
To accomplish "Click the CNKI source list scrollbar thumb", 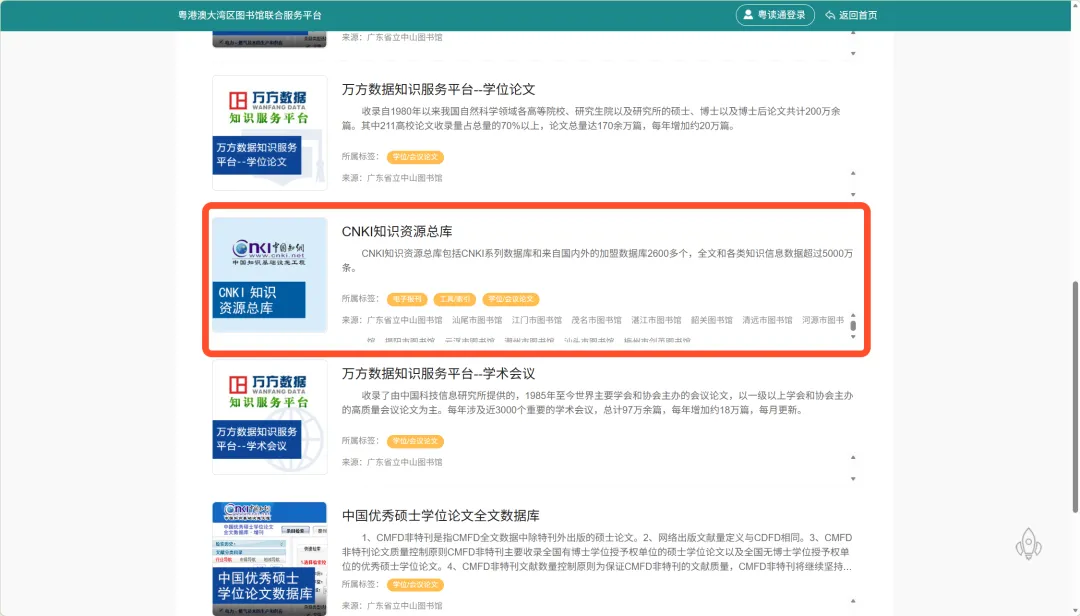I will [x=853, y=325].
